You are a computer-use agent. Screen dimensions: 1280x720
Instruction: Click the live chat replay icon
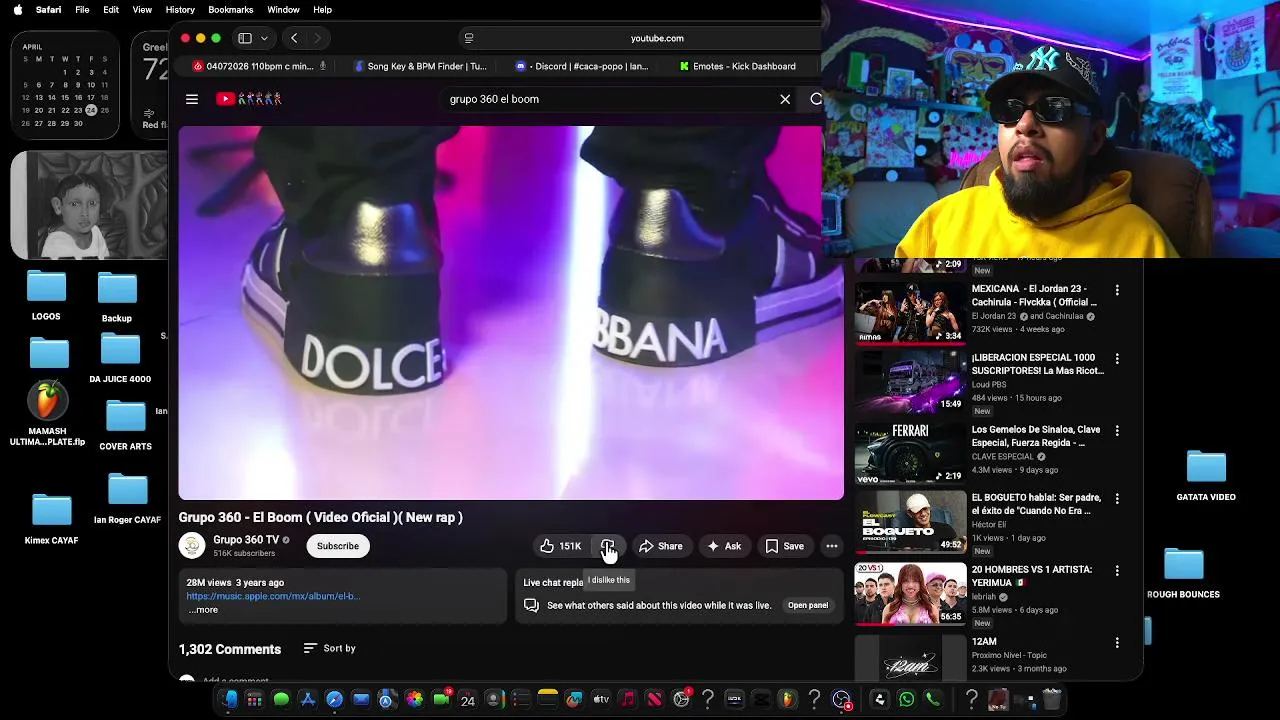pos(531,605)
